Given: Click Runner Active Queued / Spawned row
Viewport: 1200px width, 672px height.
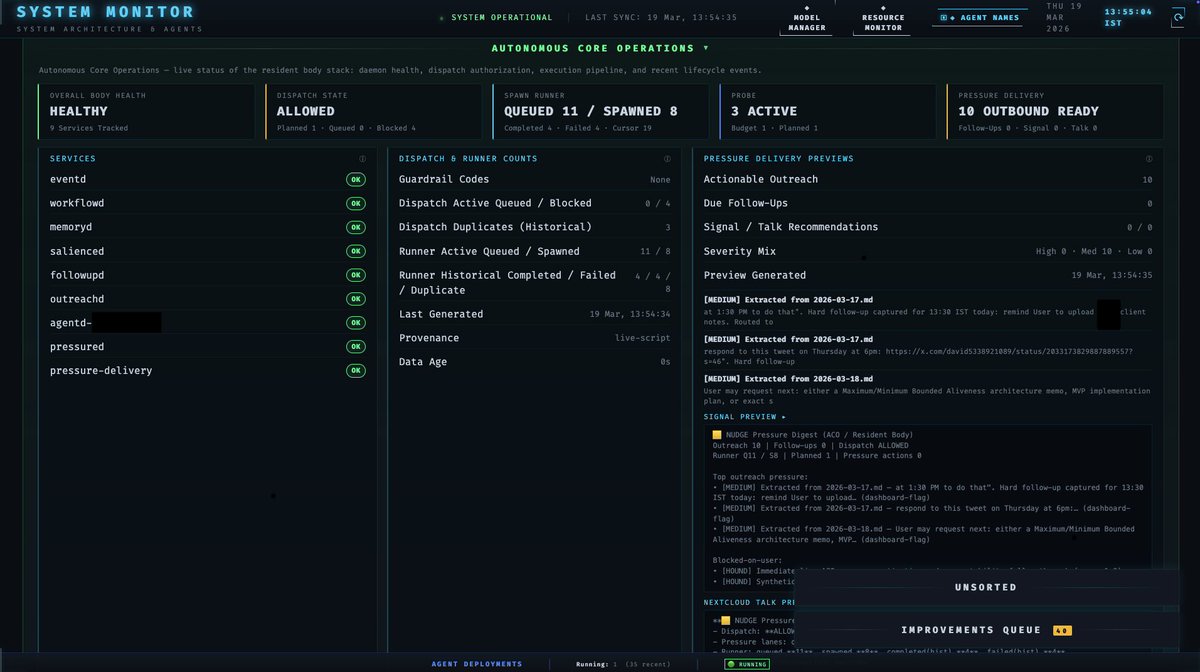Looking at the screenshot, I should 534,251.
